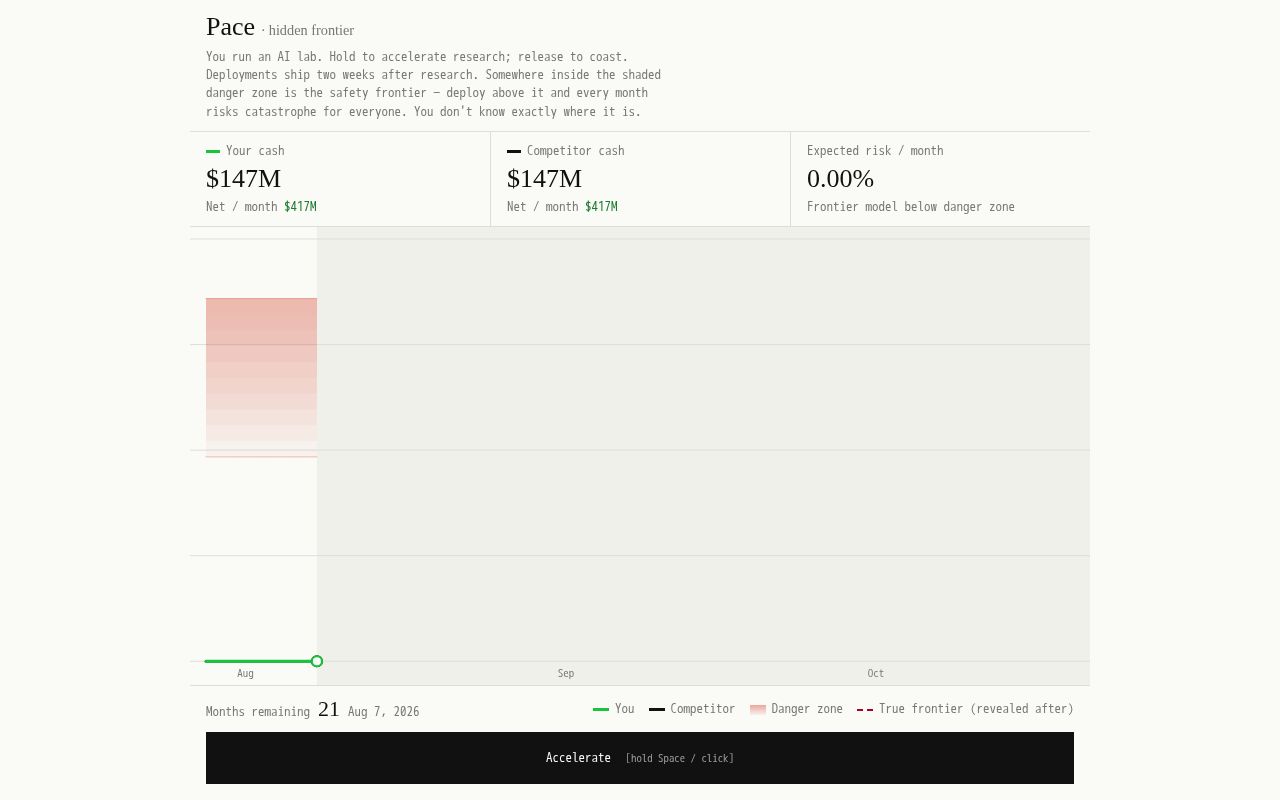Screen dimensions: 1280x800
Task: Click the 0.00% risk value
Action: coord(840,179)
